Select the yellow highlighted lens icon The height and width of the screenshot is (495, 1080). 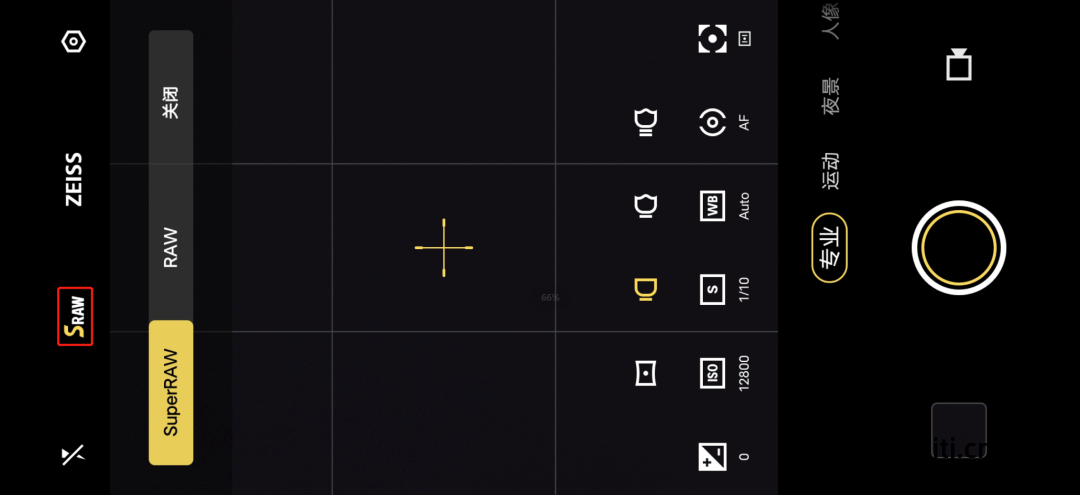click(x=646, y=290)
